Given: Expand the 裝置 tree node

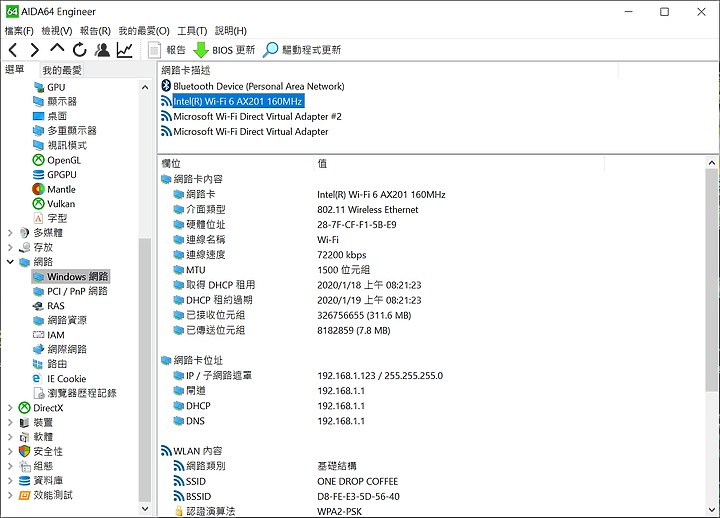Looking at the screenshot, I should tap(10, 422).
